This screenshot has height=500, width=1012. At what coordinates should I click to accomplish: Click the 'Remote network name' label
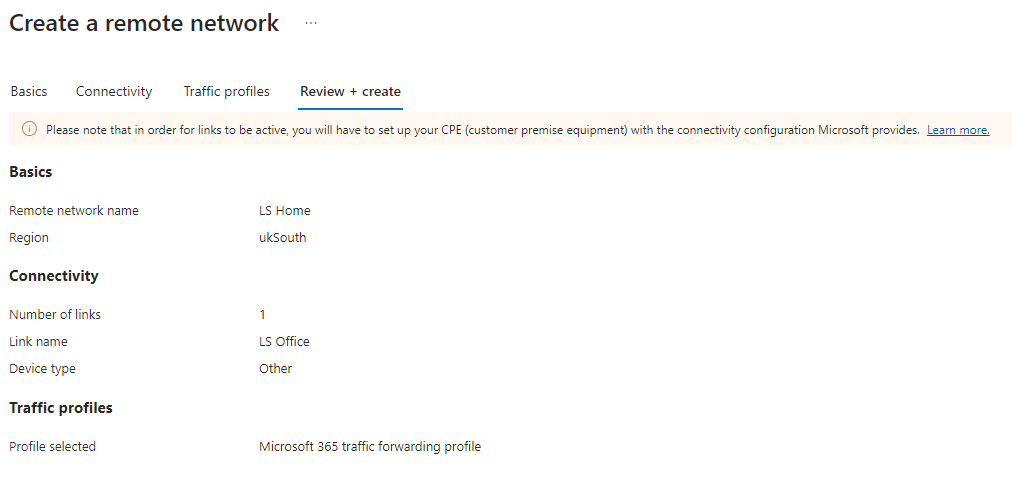point(74,211)
